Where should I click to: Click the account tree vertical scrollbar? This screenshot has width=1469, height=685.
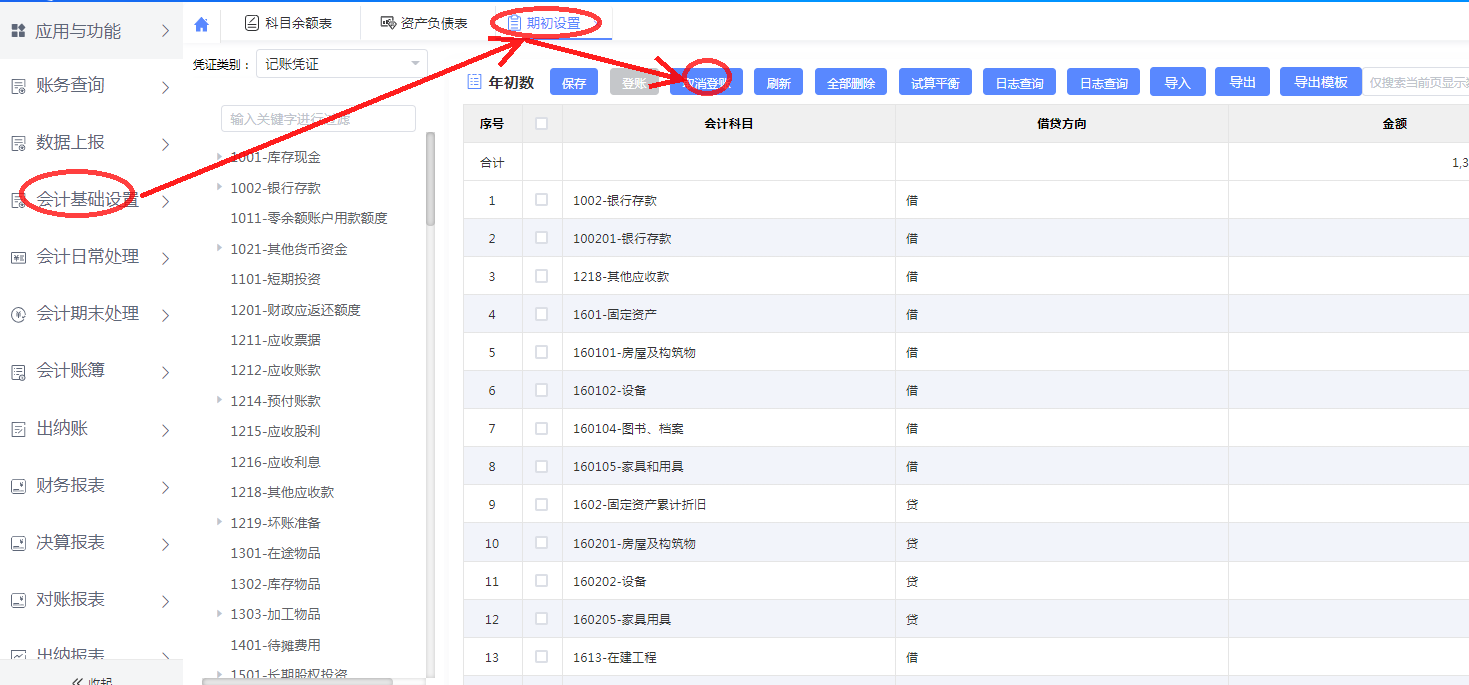430,180
